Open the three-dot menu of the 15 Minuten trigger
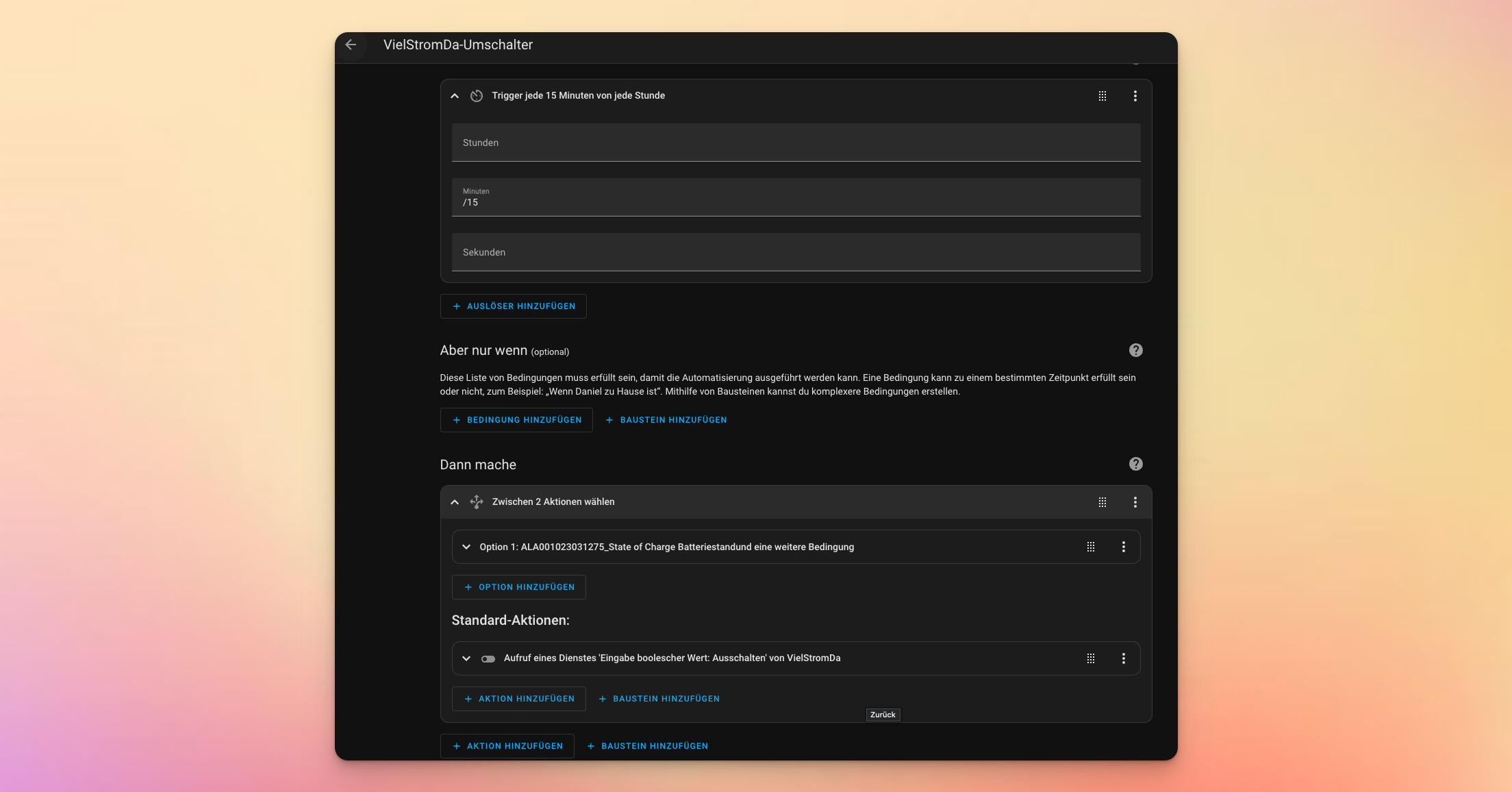The width and height of the screenshot is (1512, 792). tap(1135, 96)
